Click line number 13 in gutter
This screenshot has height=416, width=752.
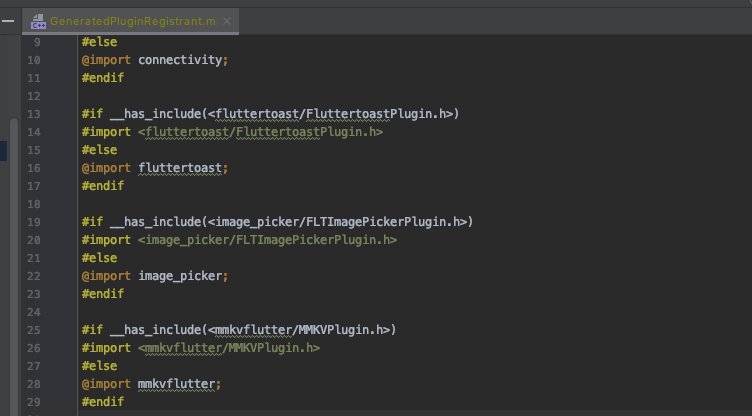click(34, 114)
